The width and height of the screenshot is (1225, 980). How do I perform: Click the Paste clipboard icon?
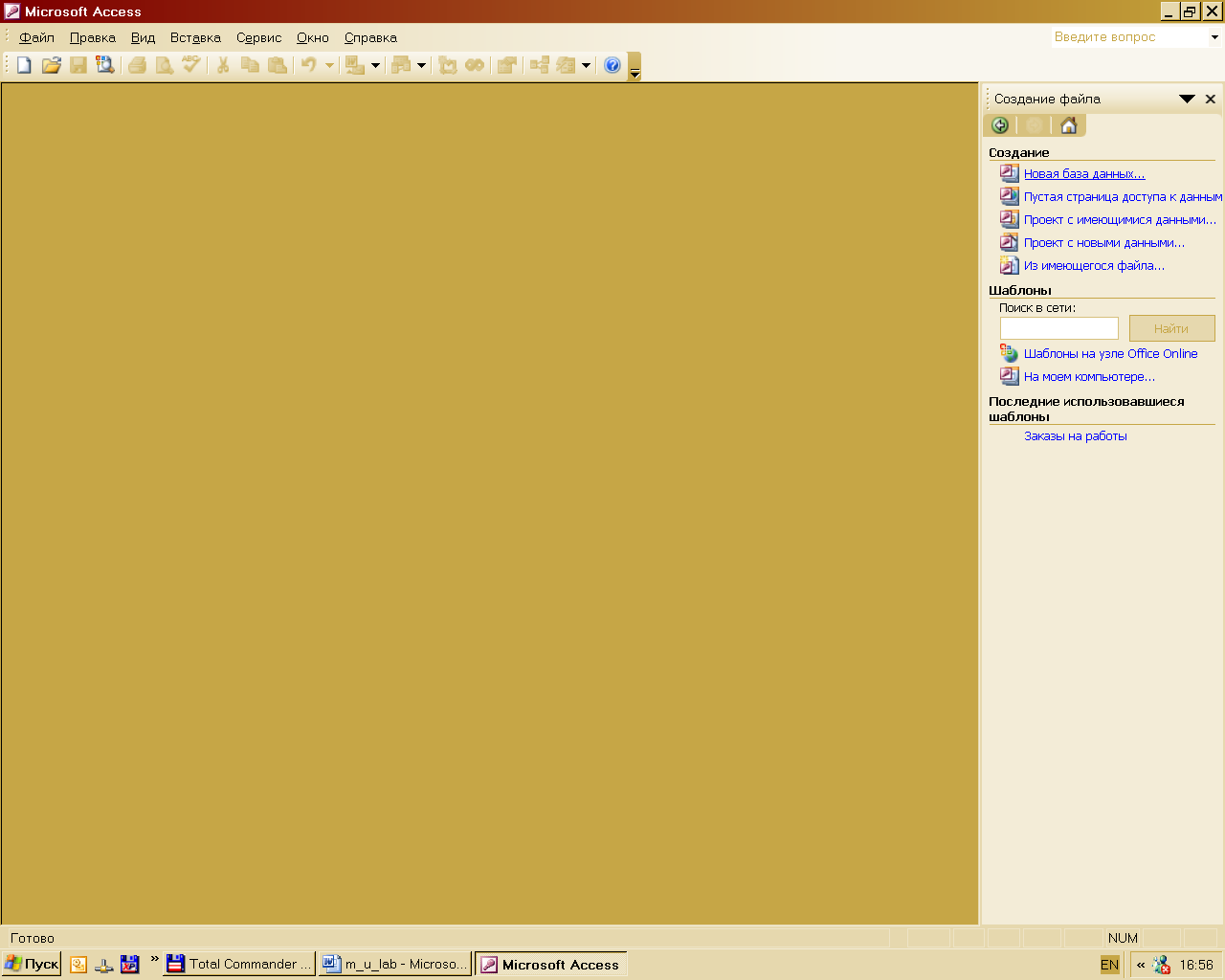click(x=278, y=65)
